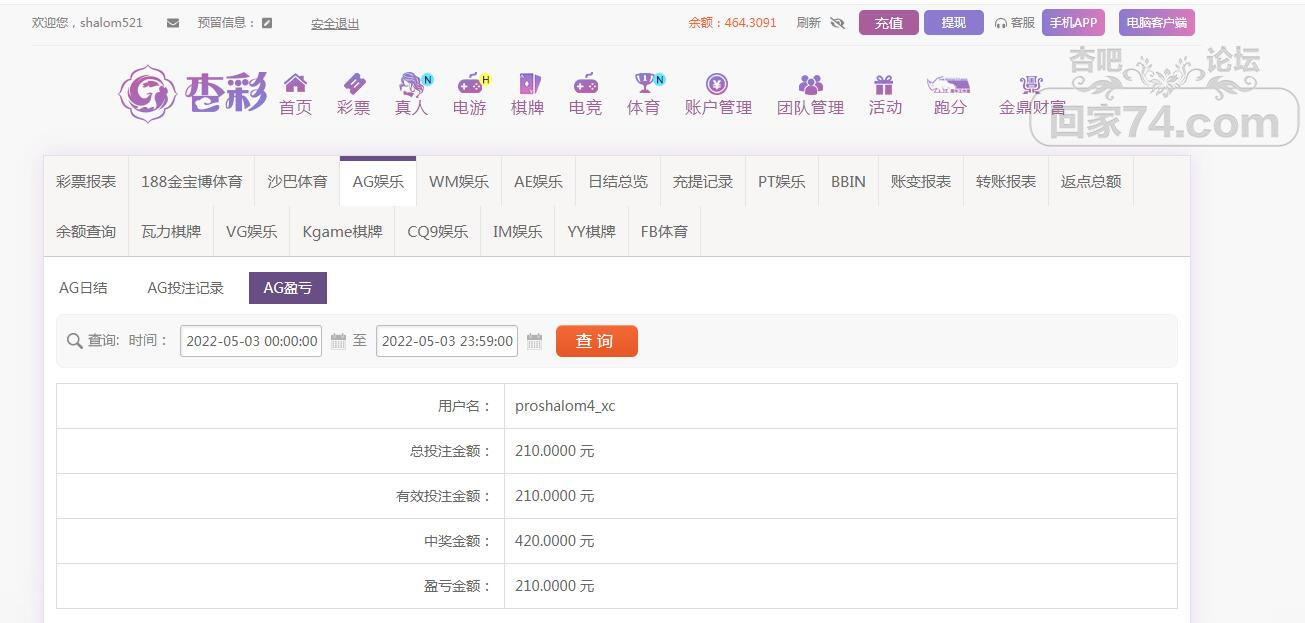Viewport: 1305px width, 623px height.
Task: Open 账户管理 account management icon
Action: click(717, 84)
